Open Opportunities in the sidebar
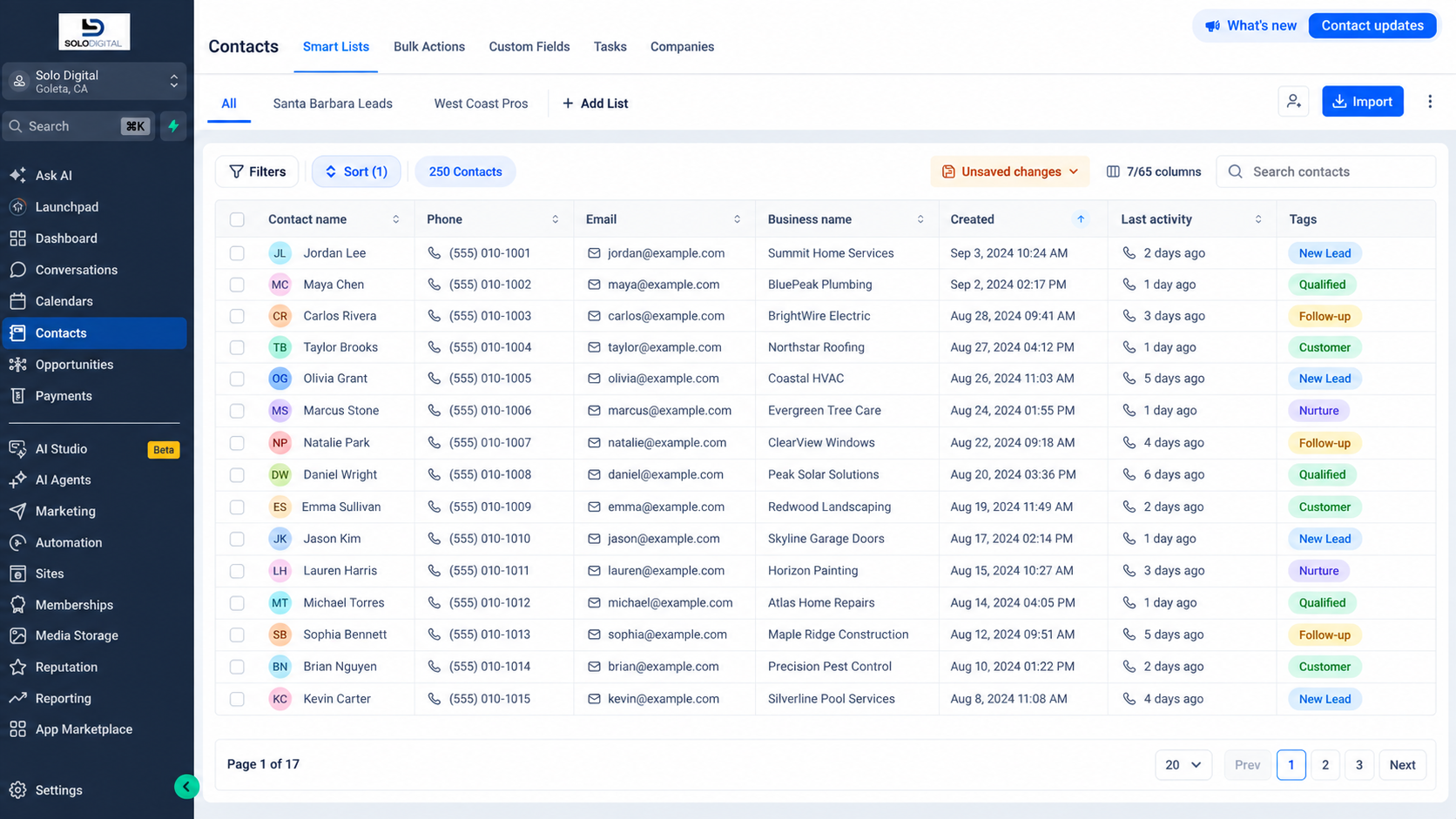1456x819 pixels. point(93,365)
